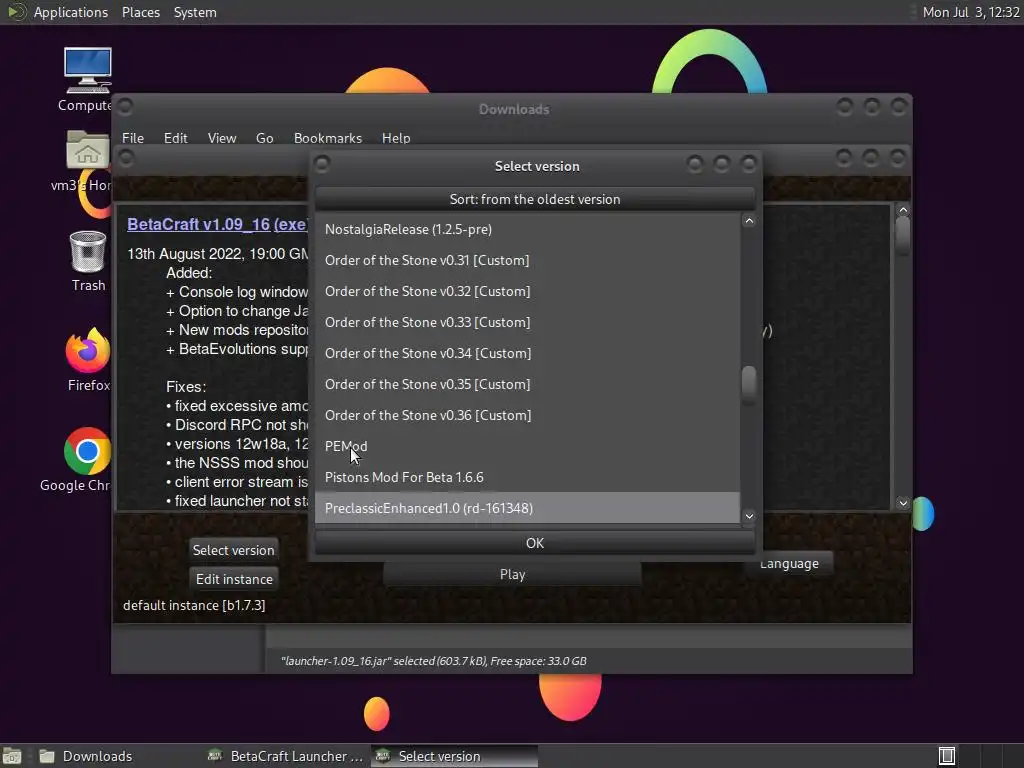Select Order of the Stone v0.32 [Custom]
This screenshot has height=768, width=1024.
pyautogui.click(x=527, y=291)
